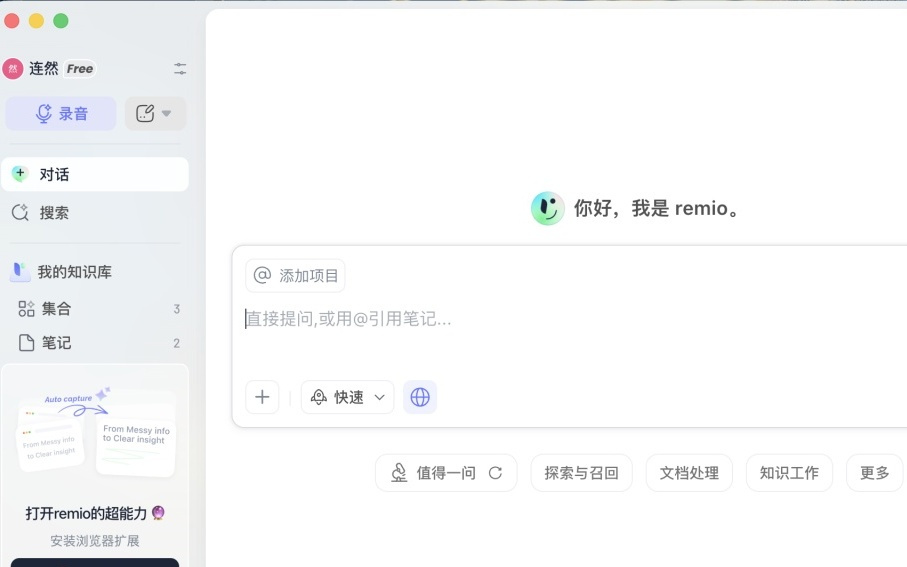Click the 连然 user avatar
Screen dimensions: 907x567
(x=13, y=68)
